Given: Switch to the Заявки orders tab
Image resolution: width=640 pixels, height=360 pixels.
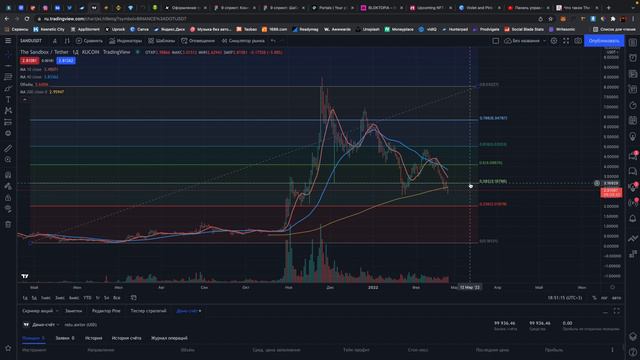Looking at the screenshot, I should point(65,338).
